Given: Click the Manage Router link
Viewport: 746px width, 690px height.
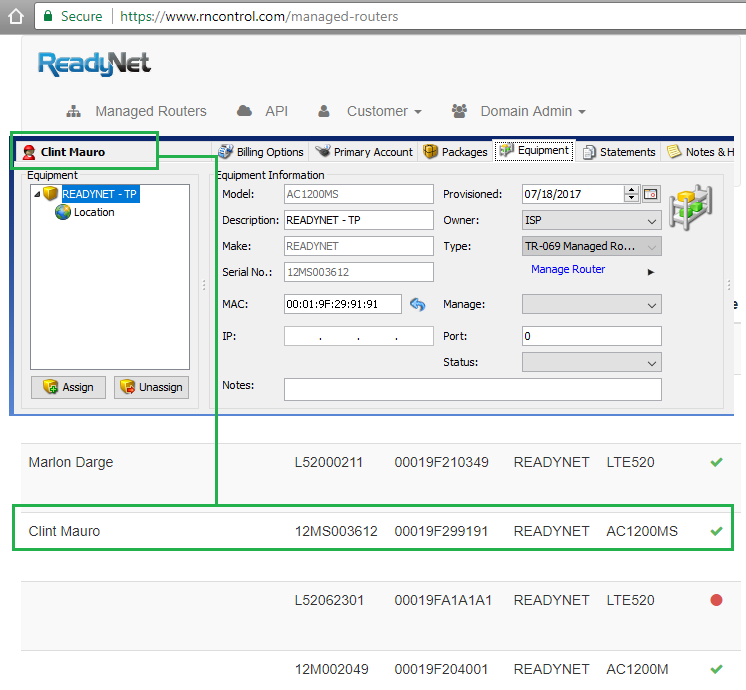Looking at the screenshot, I should point(568,269).
